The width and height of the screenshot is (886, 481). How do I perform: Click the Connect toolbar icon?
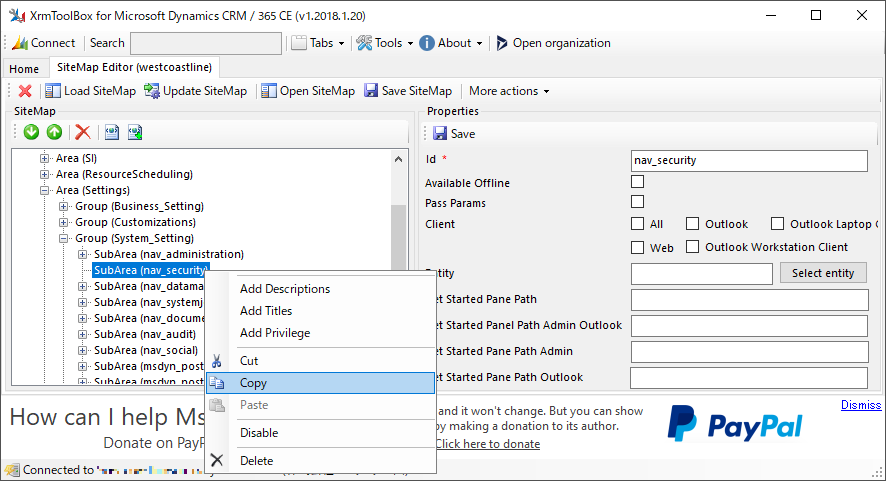click(x=21, y=43)
